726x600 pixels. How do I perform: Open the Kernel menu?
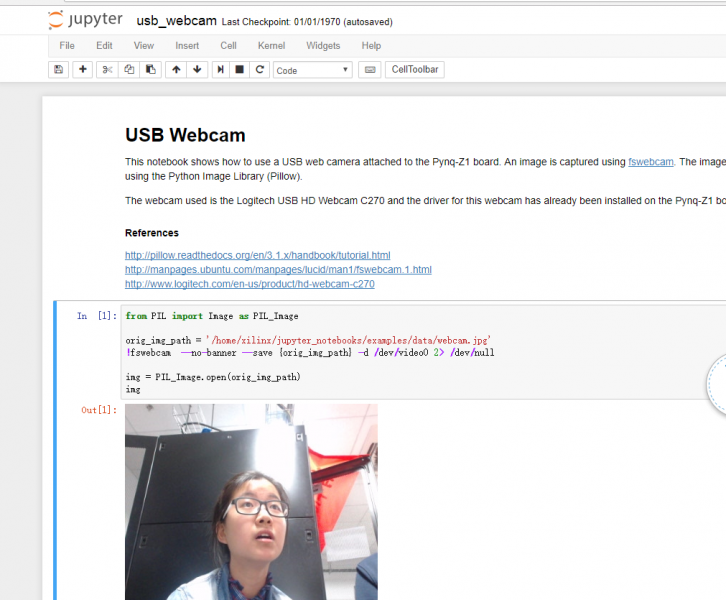coord(271,45)
